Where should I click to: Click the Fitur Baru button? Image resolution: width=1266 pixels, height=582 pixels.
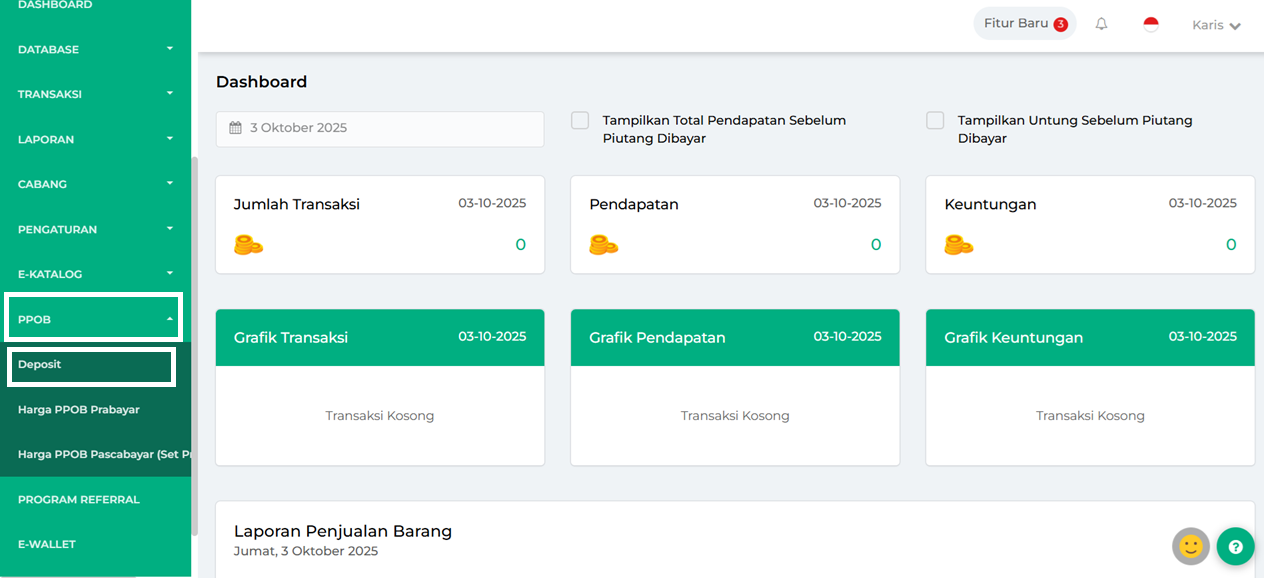click(x=1024, y=24)
